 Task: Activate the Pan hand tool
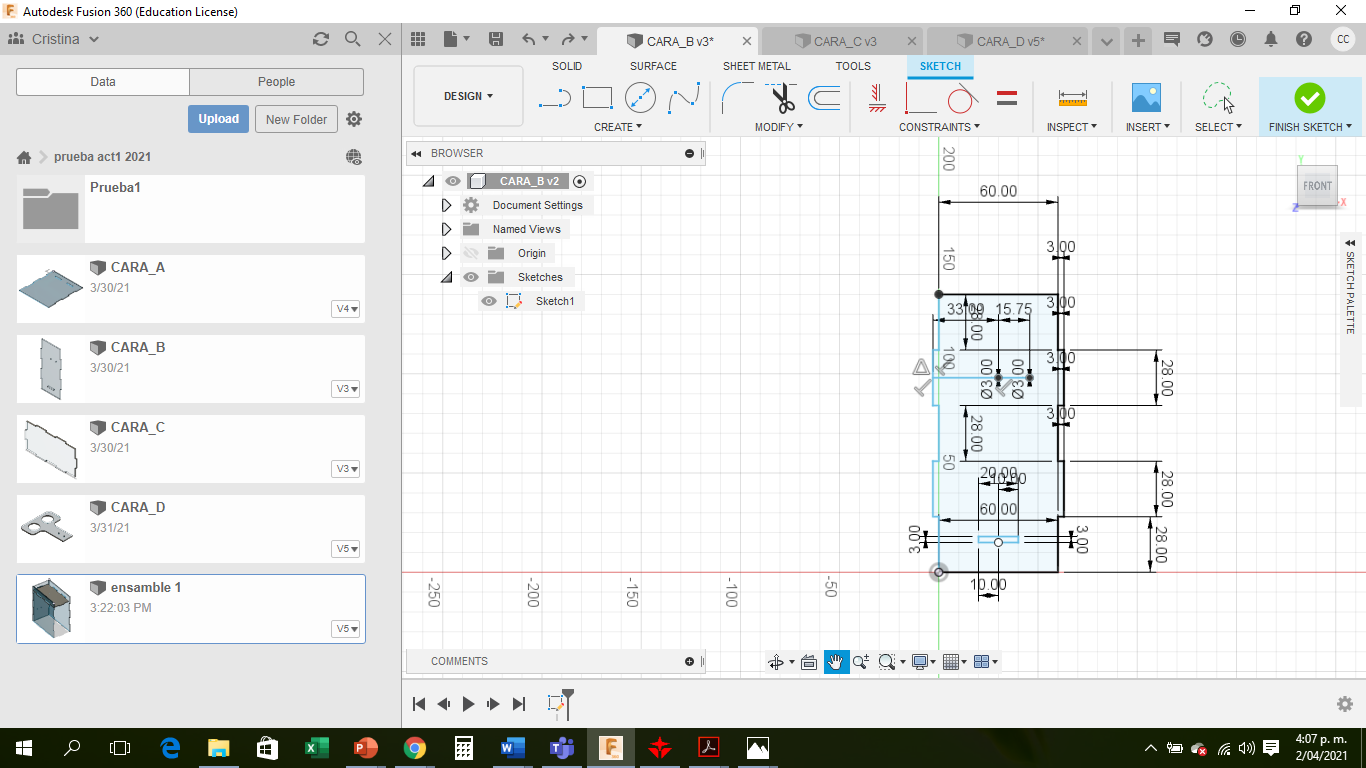836,662
